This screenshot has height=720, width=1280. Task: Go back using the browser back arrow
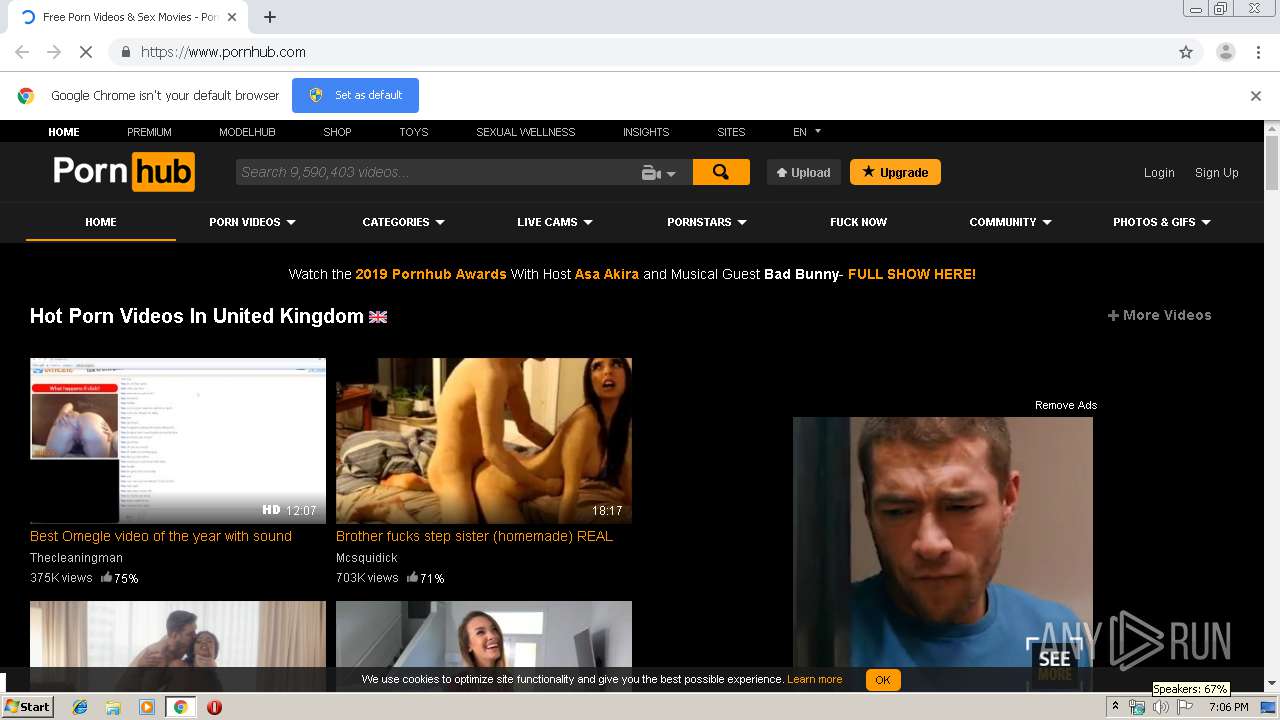coord(22,52)
